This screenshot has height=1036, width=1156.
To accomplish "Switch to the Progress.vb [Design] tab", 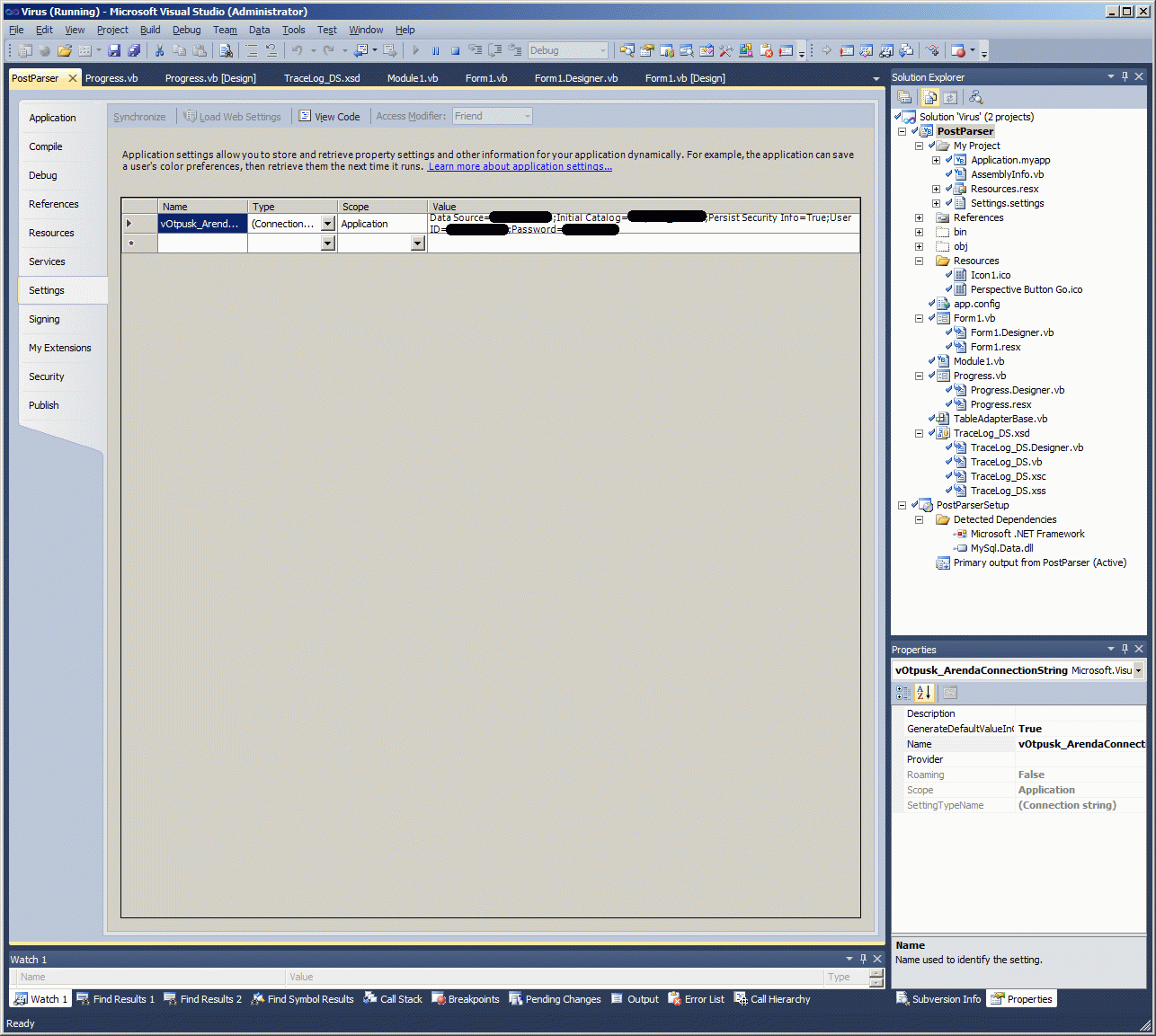I will 210,78.
